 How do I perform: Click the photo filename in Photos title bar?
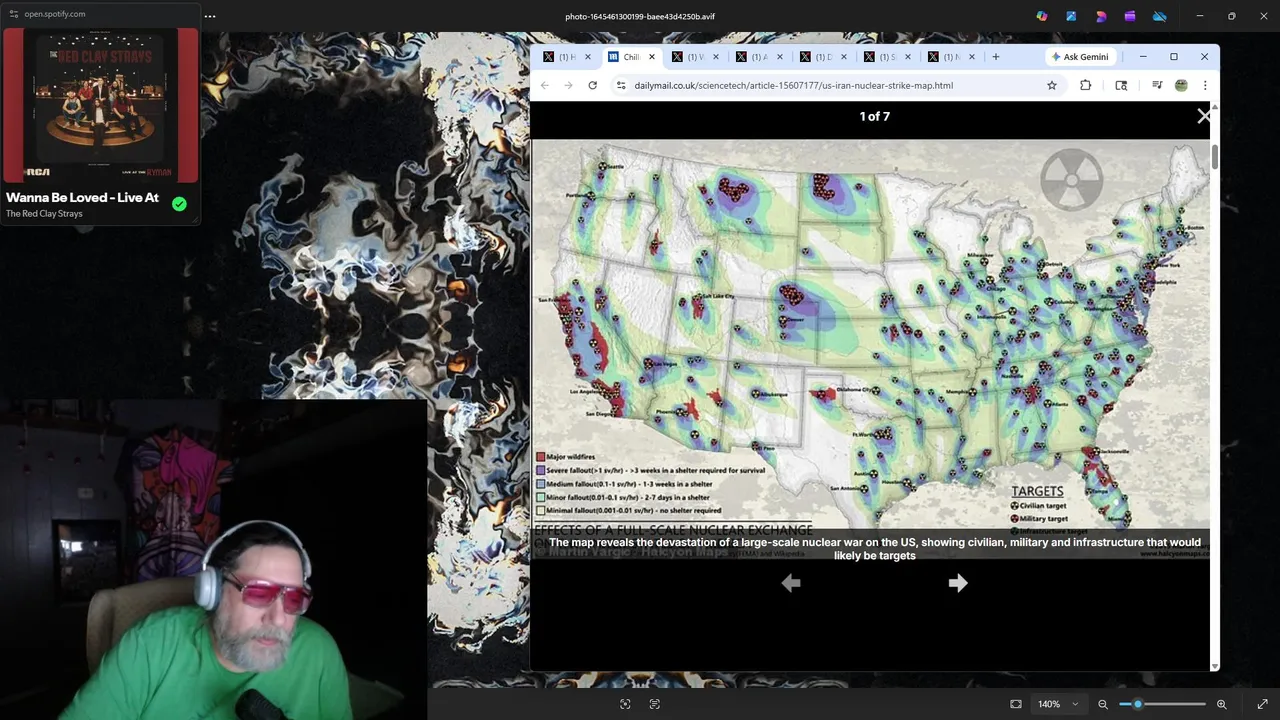pos(640,16)
